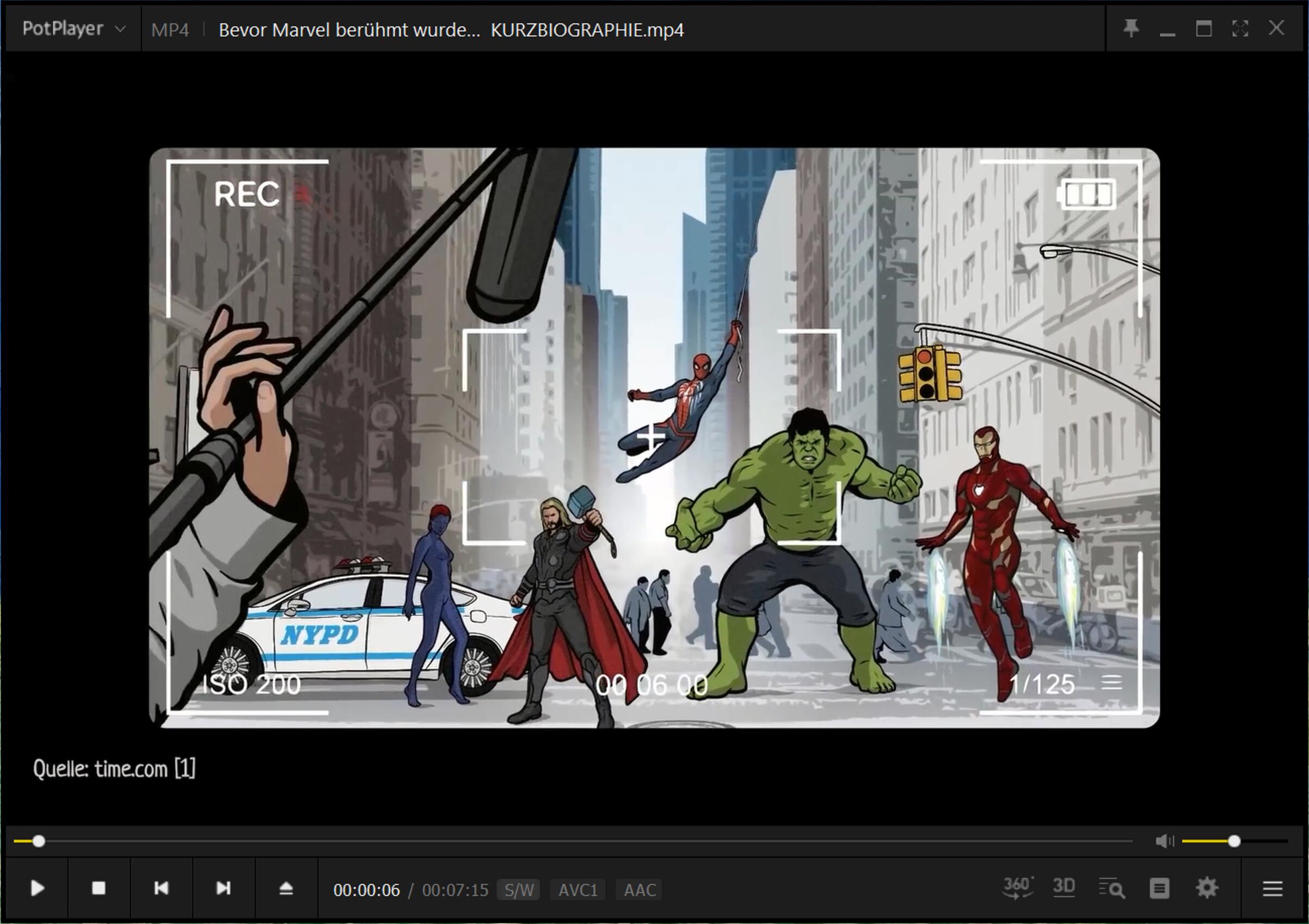The width and height of the screenshot is (1309, 924).
Task: Click the video frame area
Action: (654, 438)
